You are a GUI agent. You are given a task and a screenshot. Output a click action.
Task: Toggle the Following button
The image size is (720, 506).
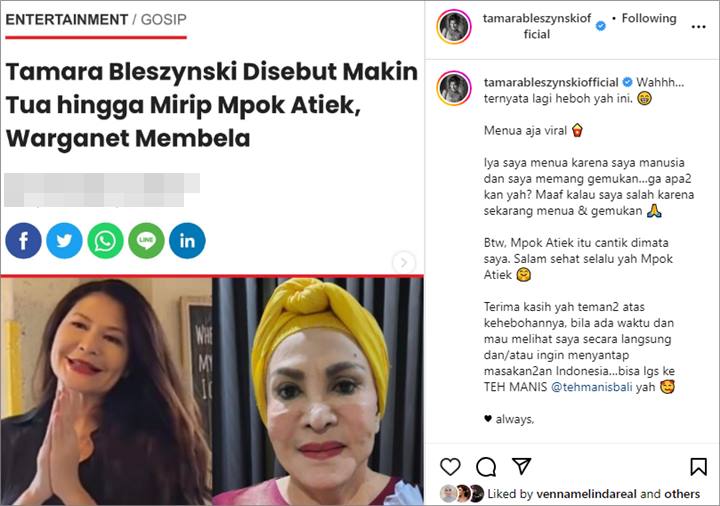point(649,18)
